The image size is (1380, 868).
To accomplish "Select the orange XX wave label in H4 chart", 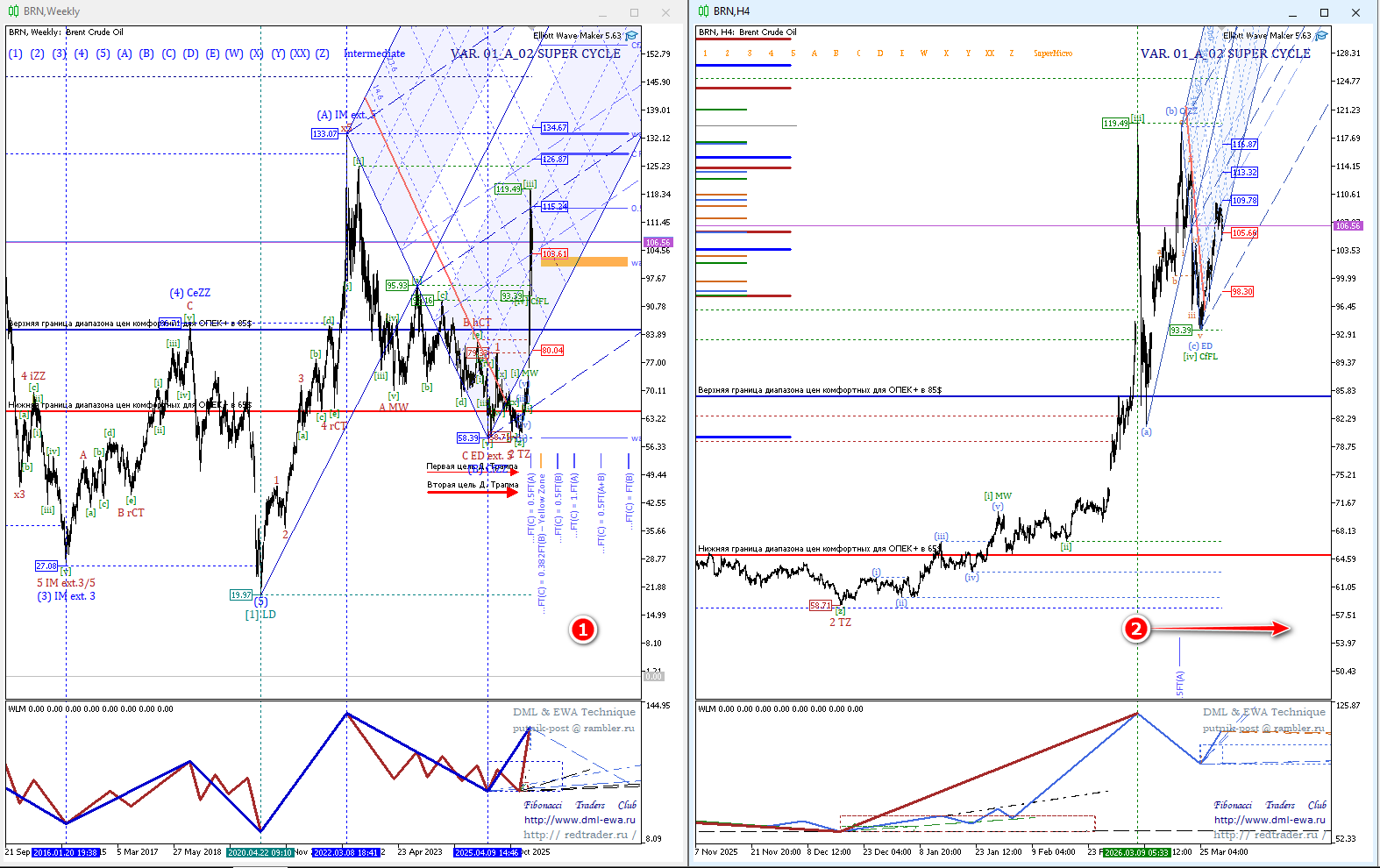I will 989,53.
